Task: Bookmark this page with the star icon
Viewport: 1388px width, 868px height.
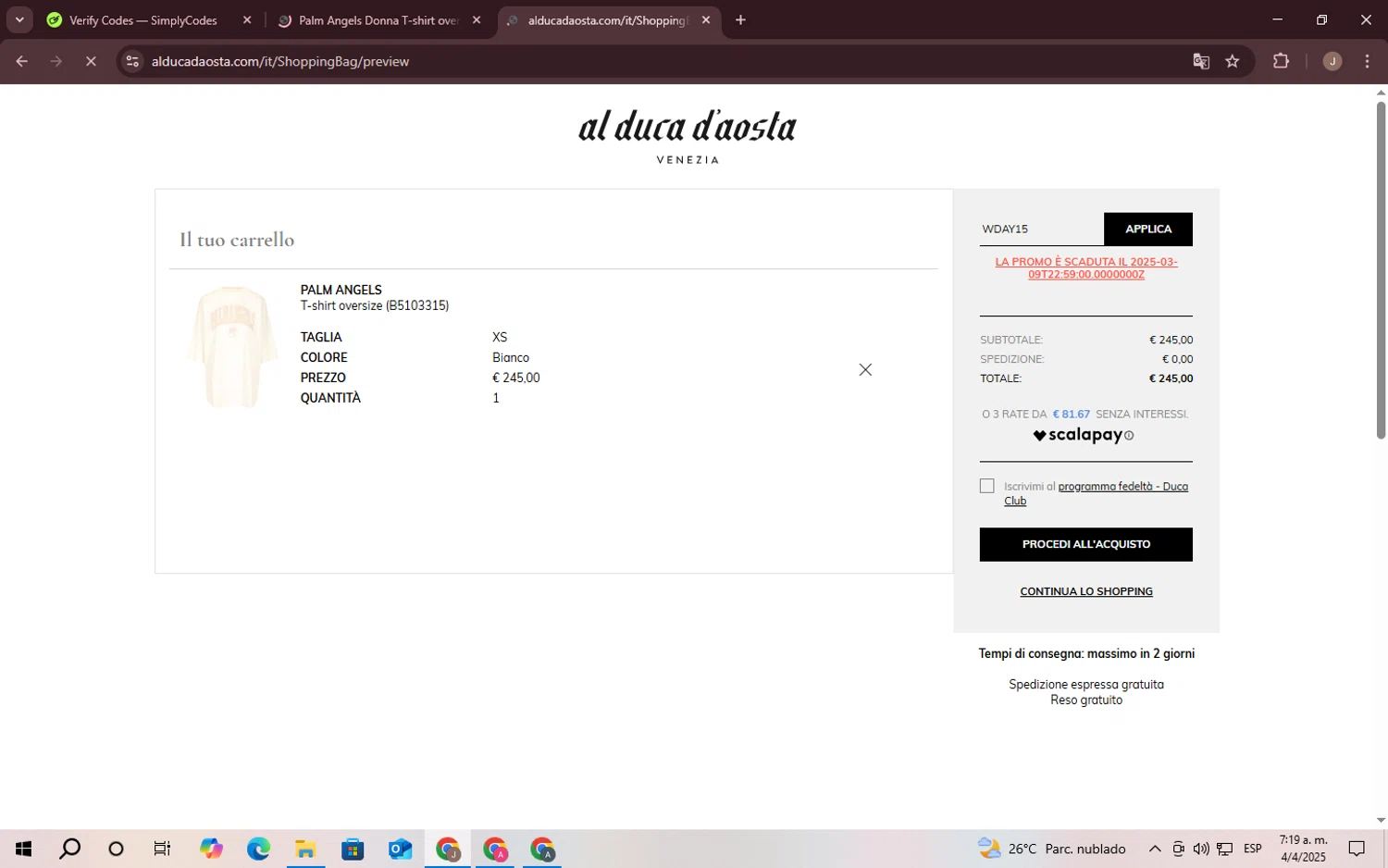Action: 1232,61
